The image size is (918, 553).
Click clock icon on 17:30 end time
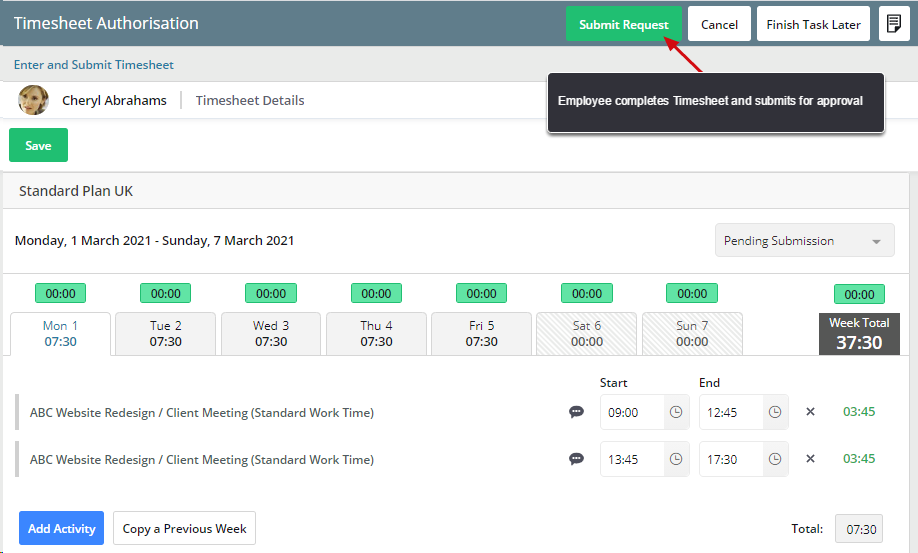coord(775,459)
